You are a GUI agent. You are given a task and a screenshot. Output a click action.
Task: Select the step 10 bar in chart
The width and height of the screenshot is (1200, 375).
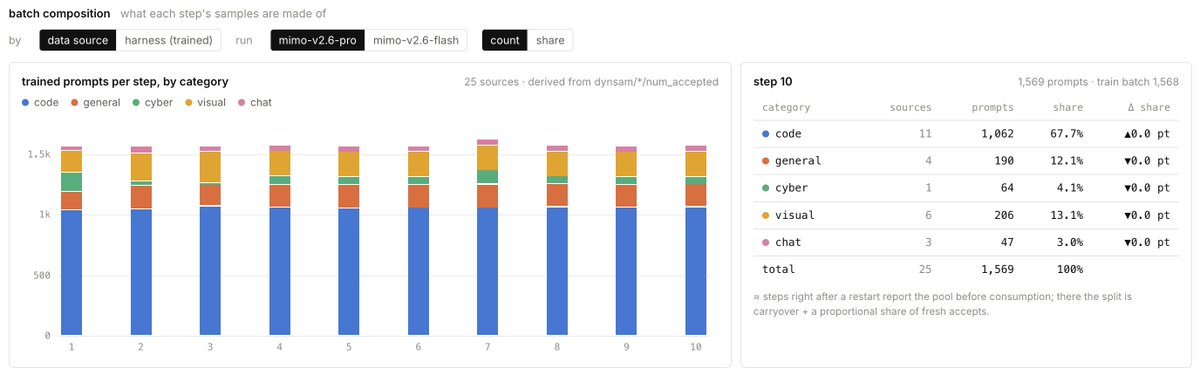(696, 240)
